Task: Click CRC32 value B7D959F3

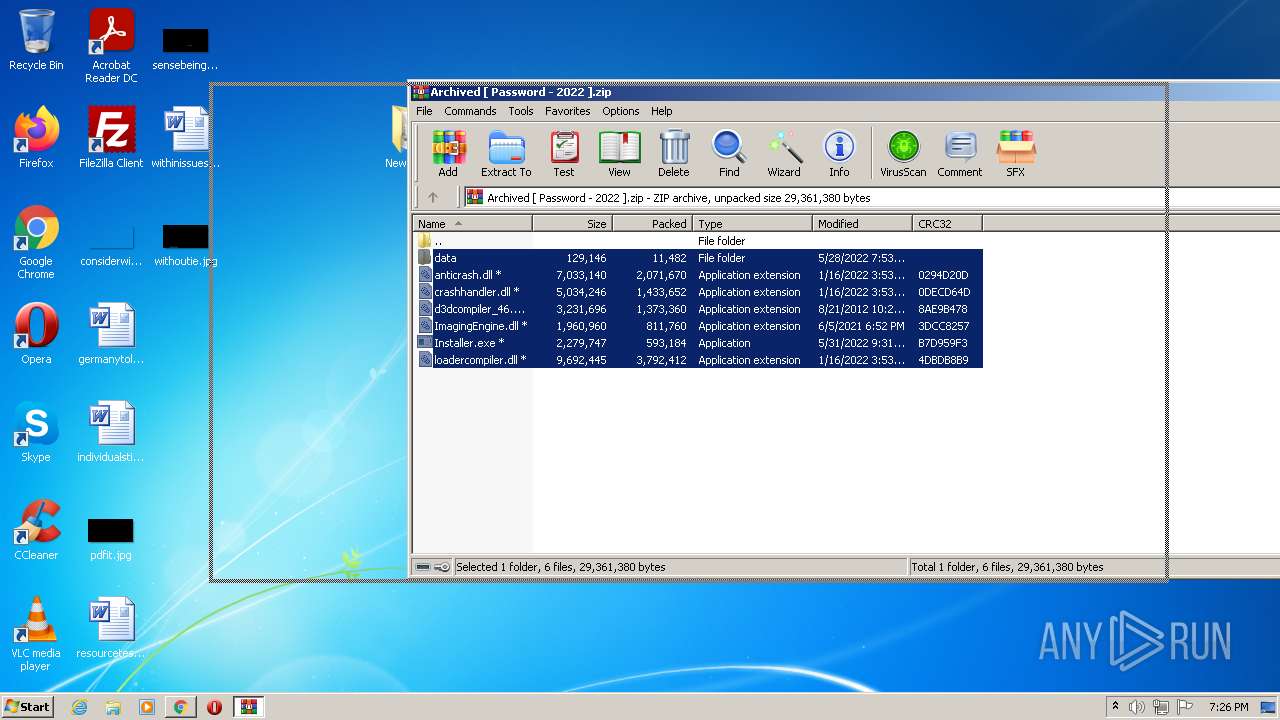Action: pyautogui.click(x=943, y=343)
